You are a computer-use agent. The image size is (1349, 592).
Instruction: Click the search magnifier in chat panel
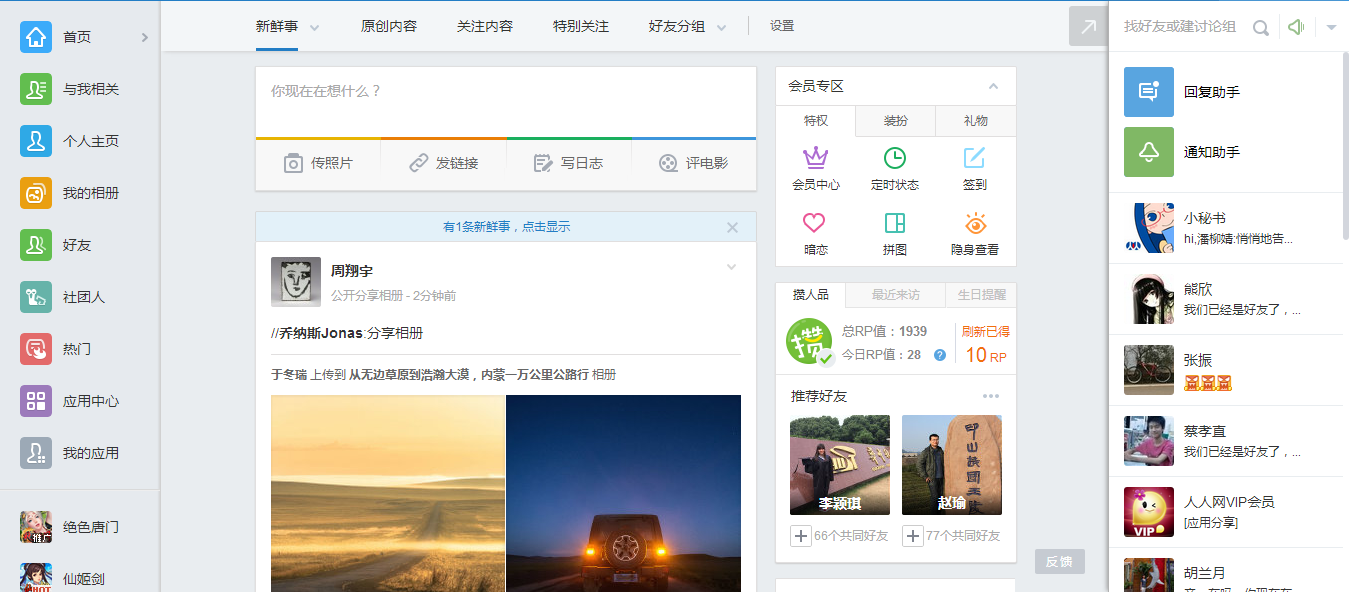tap(1261, 28)
